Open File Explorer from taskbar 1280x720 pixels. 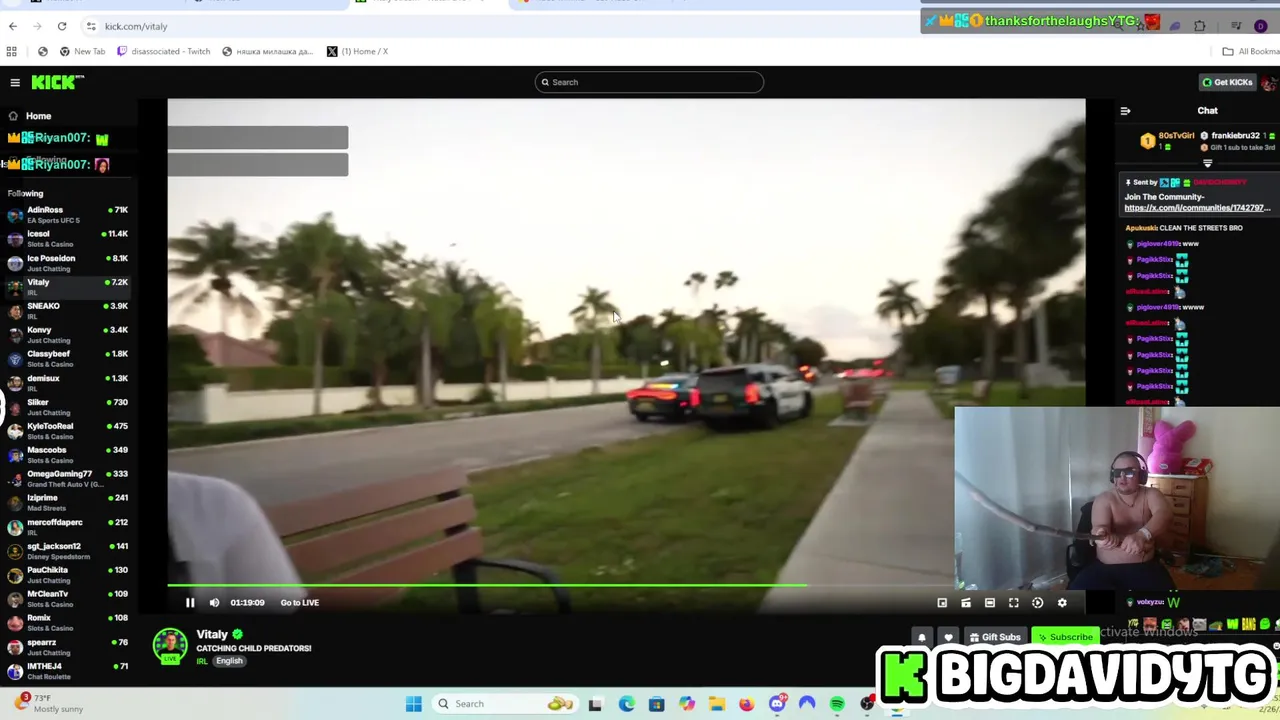pyautogui.click(x=717, y=704)
